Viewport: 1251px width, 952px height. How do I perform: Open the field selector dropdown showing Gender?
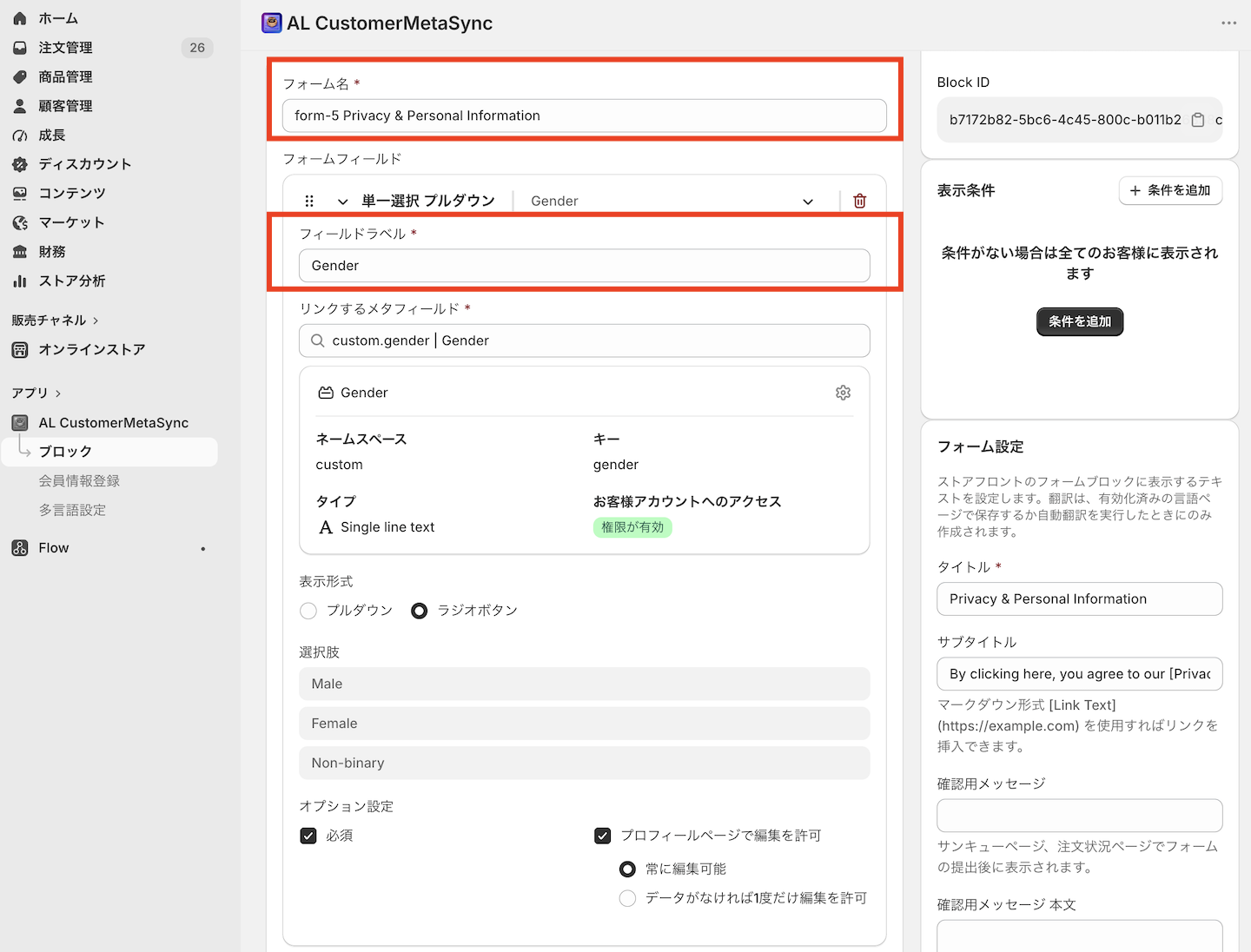(x=672, y=201)
